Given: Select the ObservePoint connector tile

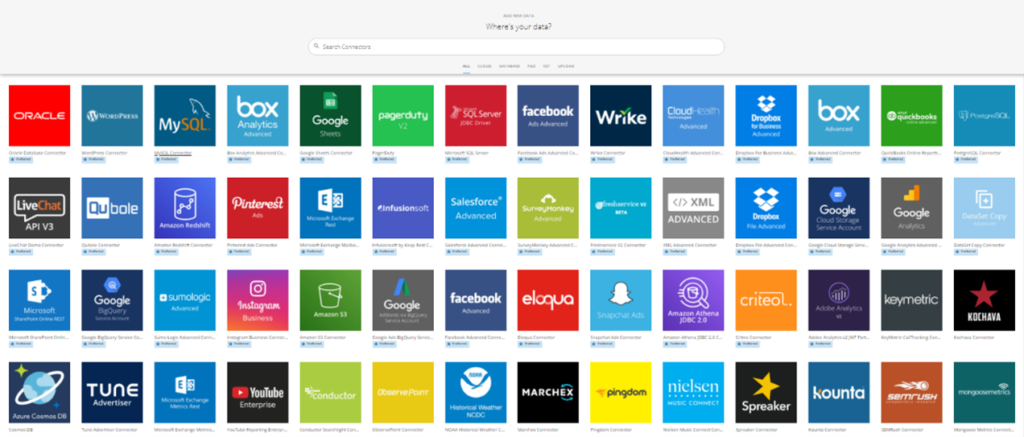Looking at the screenshot, I should (x=403, y=393).
